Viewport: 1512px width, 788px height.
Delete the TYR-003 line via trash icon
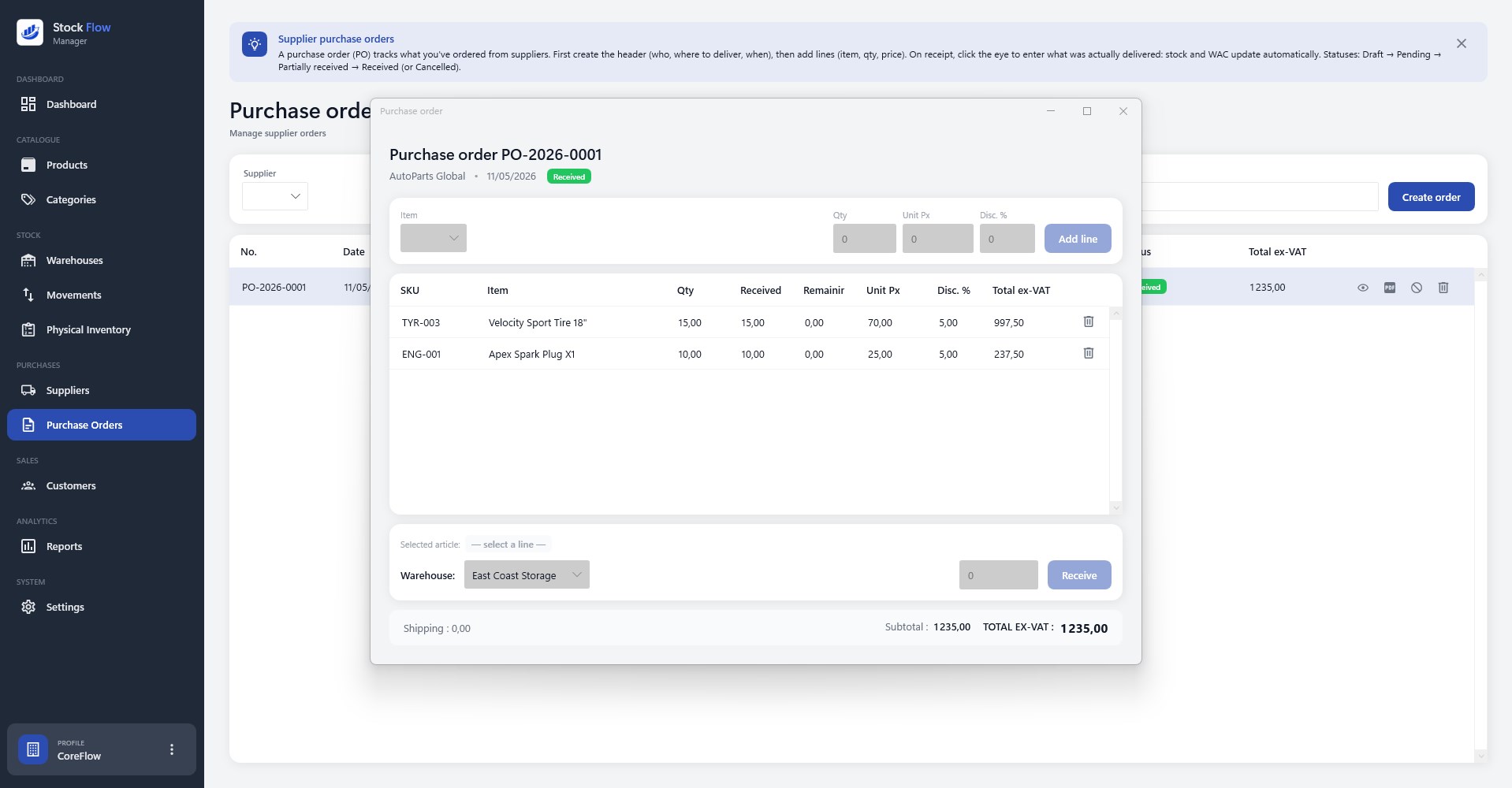[x=1089, y=322]
